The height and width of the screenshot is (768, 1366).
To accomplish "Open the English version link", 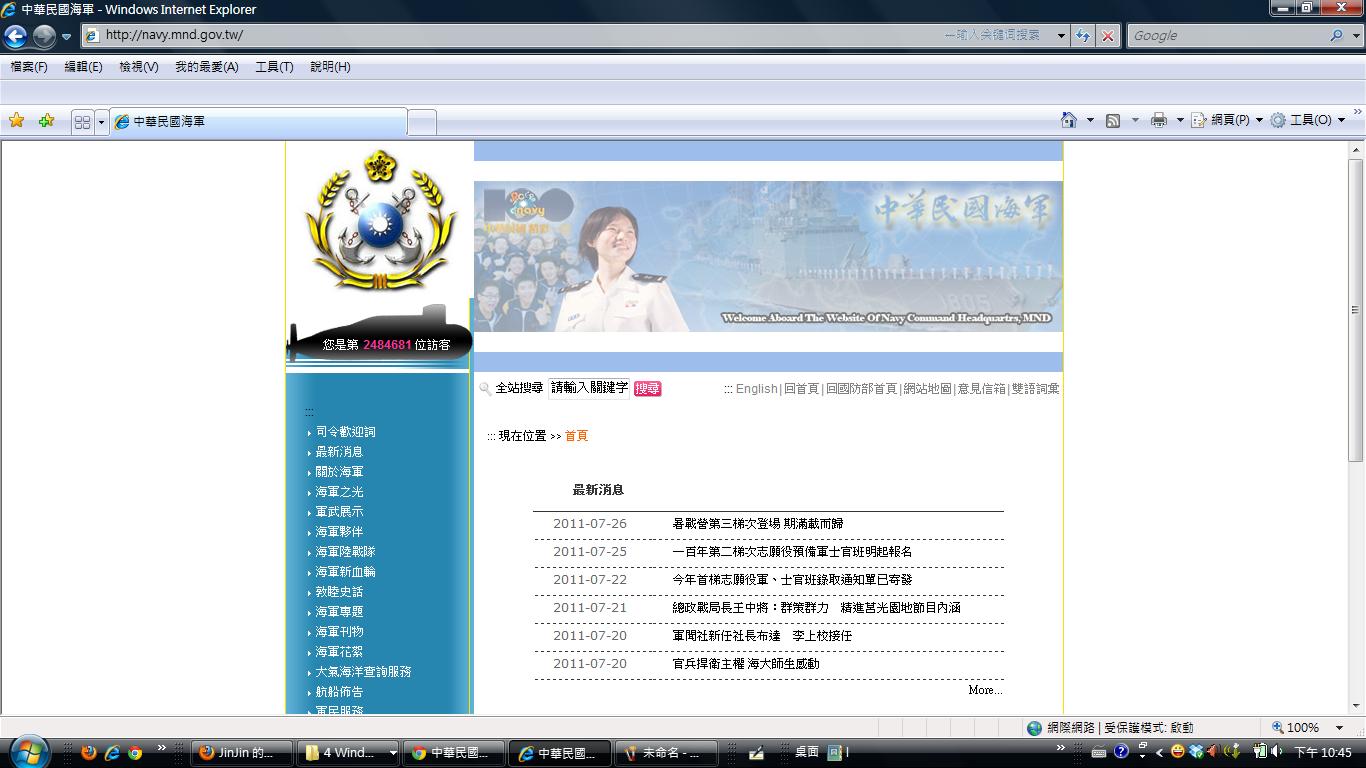I will pos(756,389).
